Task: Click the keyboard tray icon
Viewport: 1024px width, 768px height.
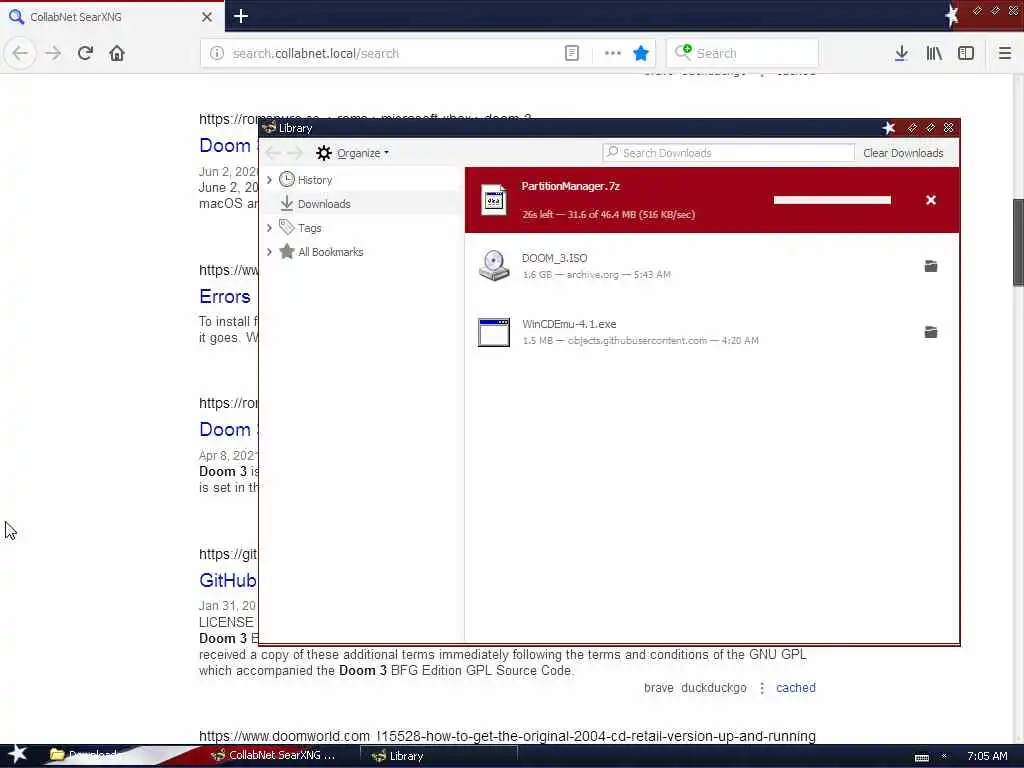Action: click(921, 757)
